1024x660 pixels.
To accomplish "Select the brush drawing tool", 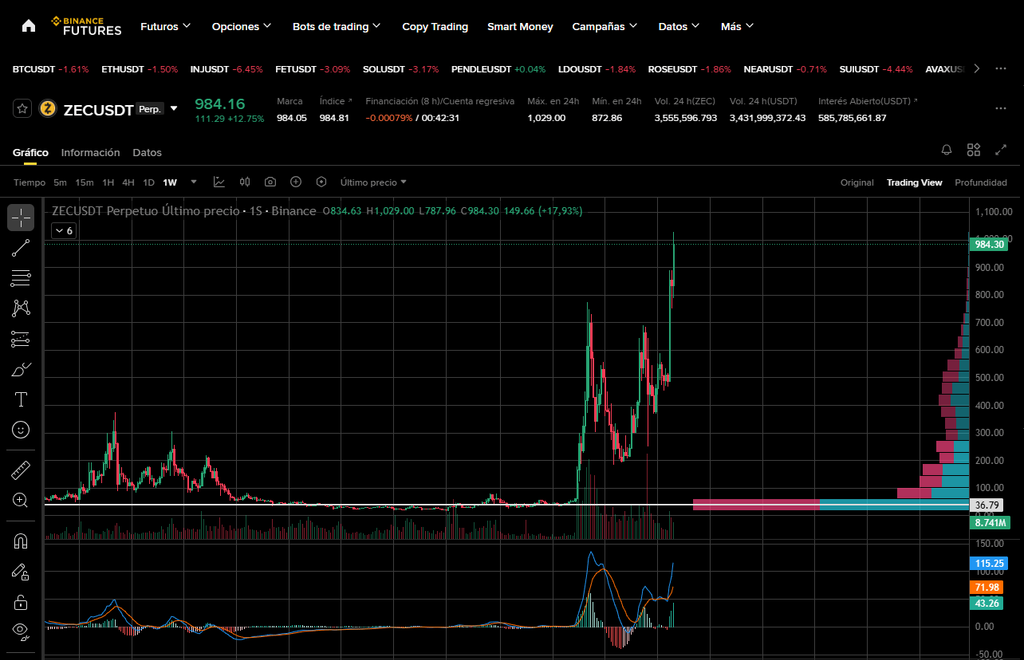I will 21,369.
